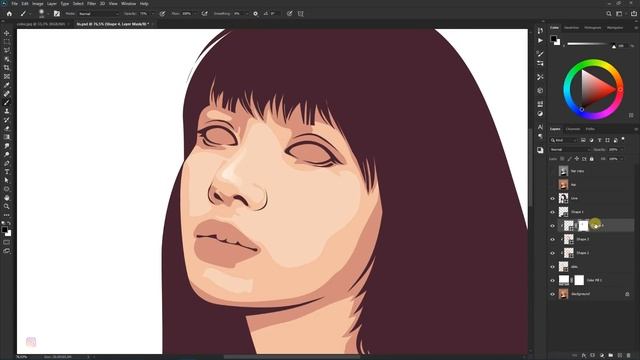Hide the selected Shape 4 layer
This screenshot has height=360, width=640.
[553, 226]
